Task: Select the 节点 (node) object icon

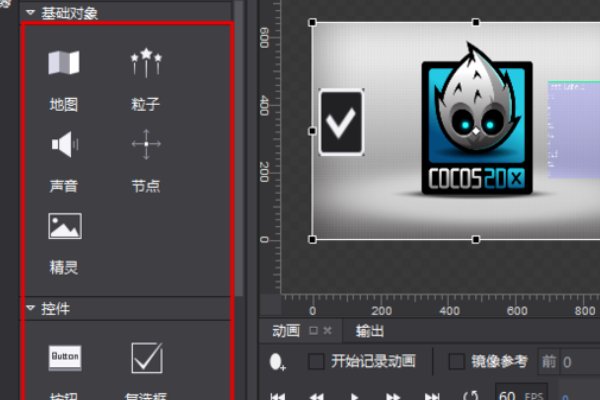Action: tap(146, 144)
